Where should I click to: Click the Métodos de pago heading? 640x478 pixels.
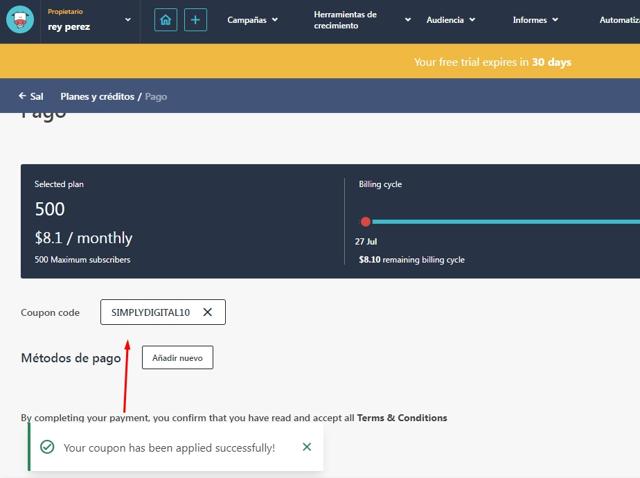71,358
